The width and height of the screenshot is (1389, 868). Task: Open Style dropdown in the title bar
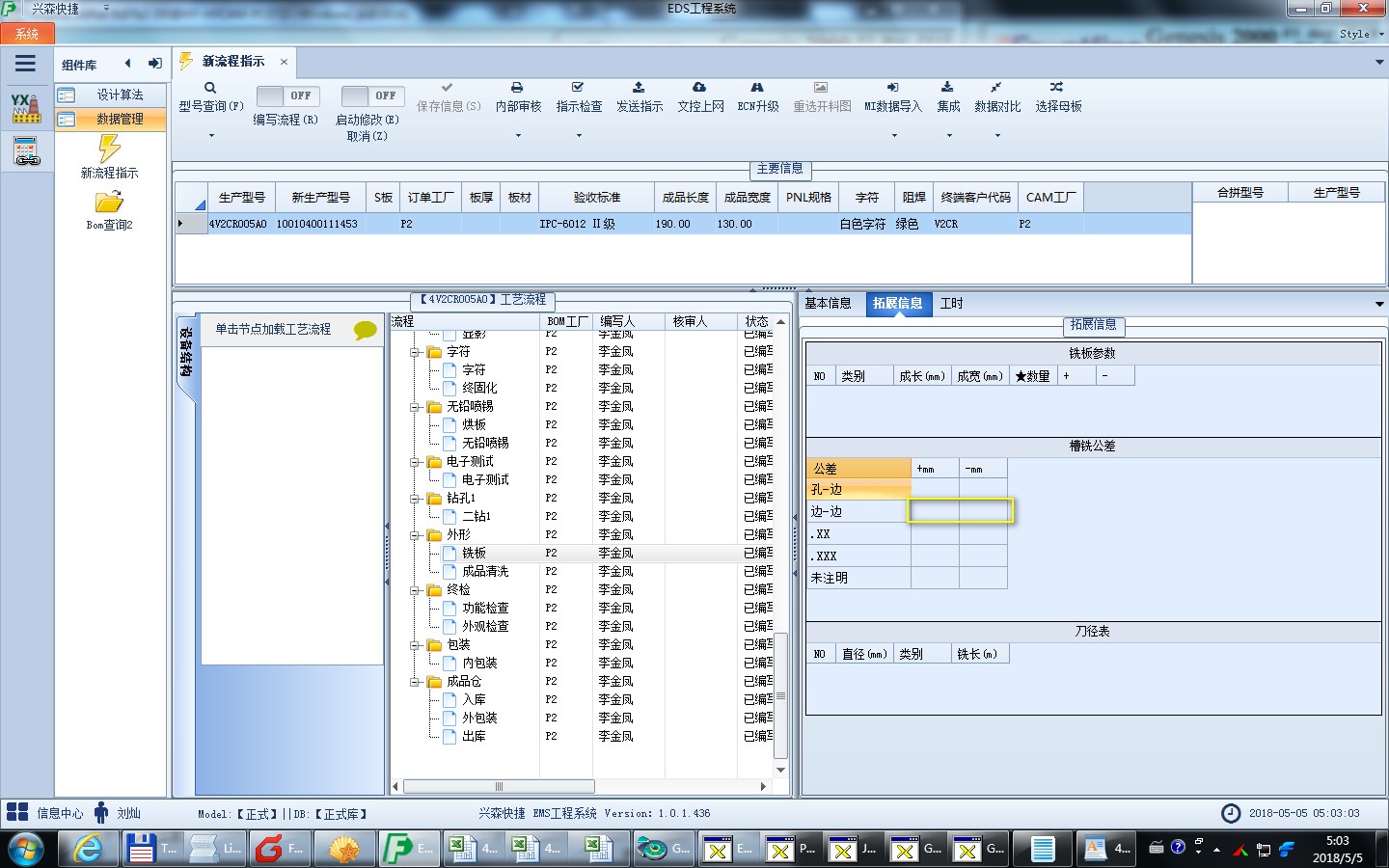coord(1361,34)
